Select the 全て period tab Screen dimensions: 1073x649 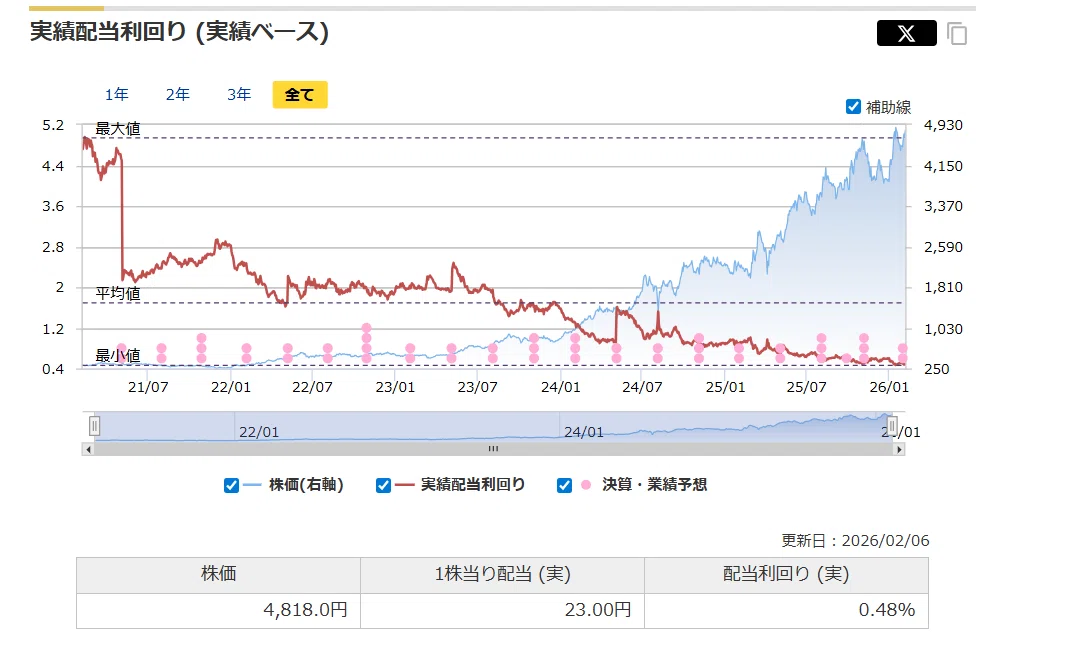tap(300, 94)
